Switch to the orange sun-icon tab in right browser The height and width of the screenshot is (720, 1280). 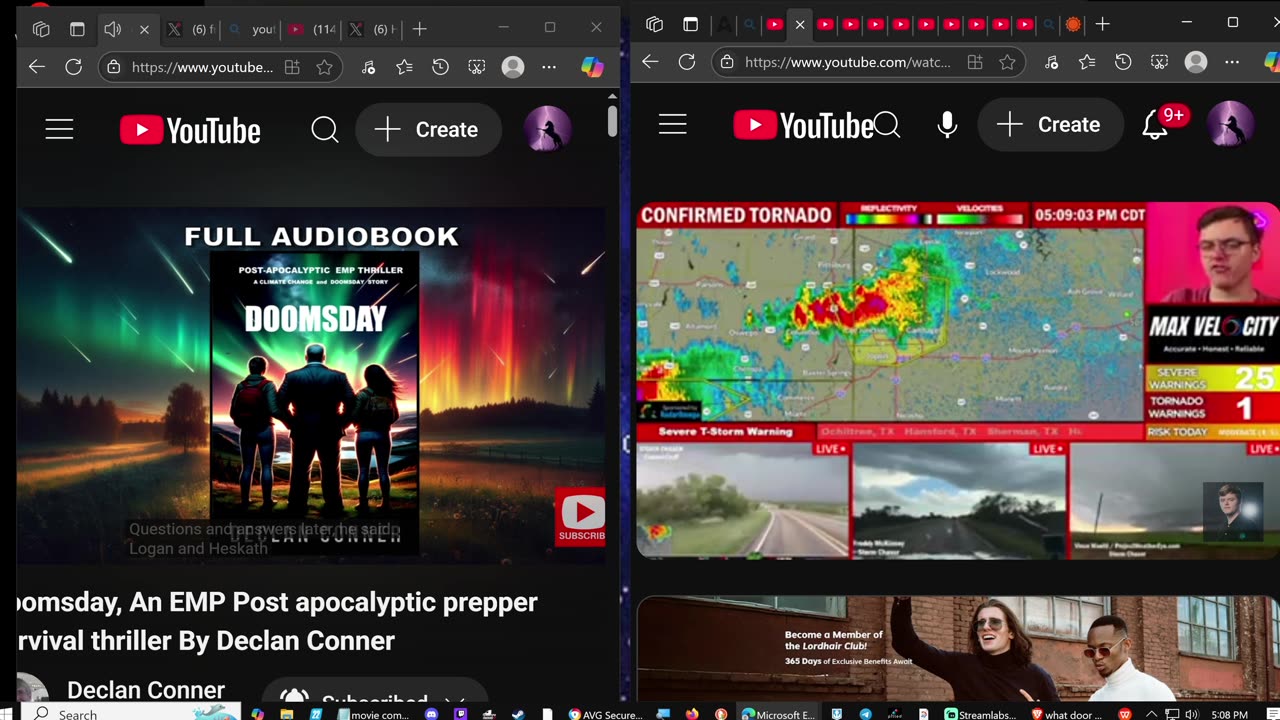click(x=1073, y=24)
